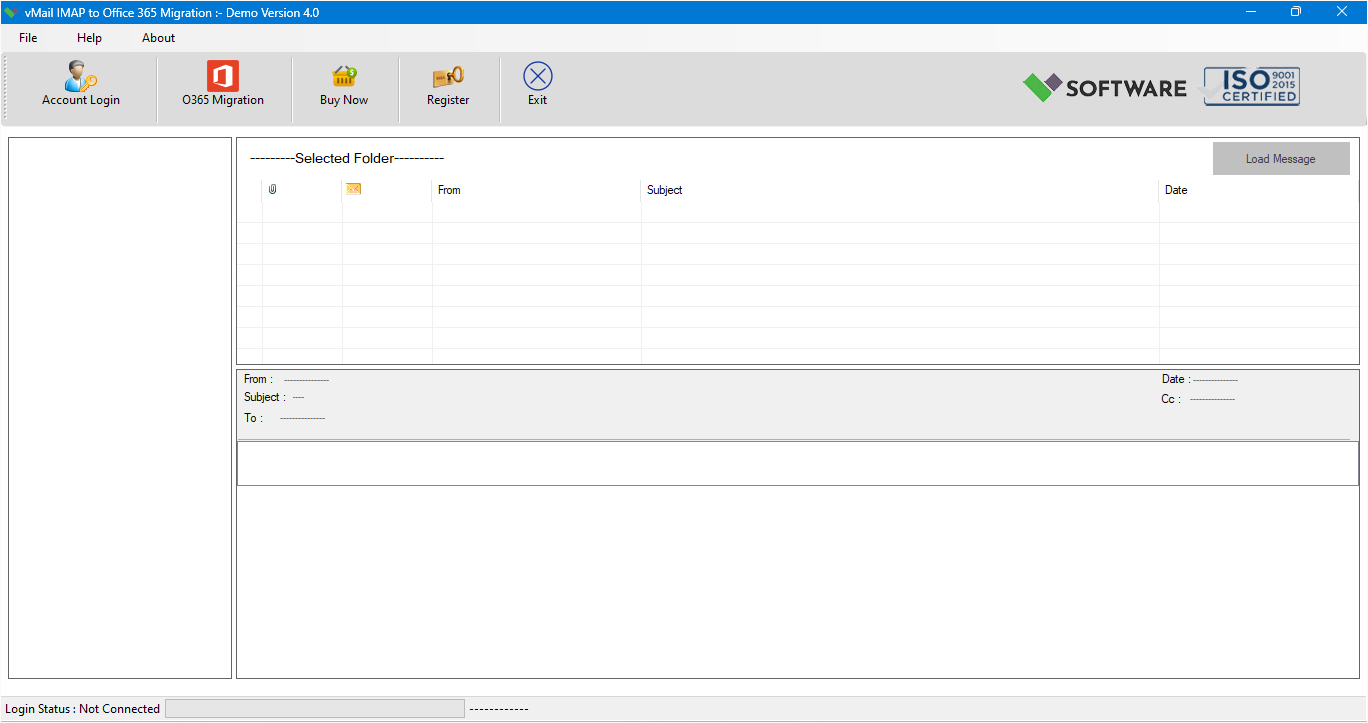Minimize the vMail application window
Viewport: 1368px width, 723px height.
tap(1250, 12)
